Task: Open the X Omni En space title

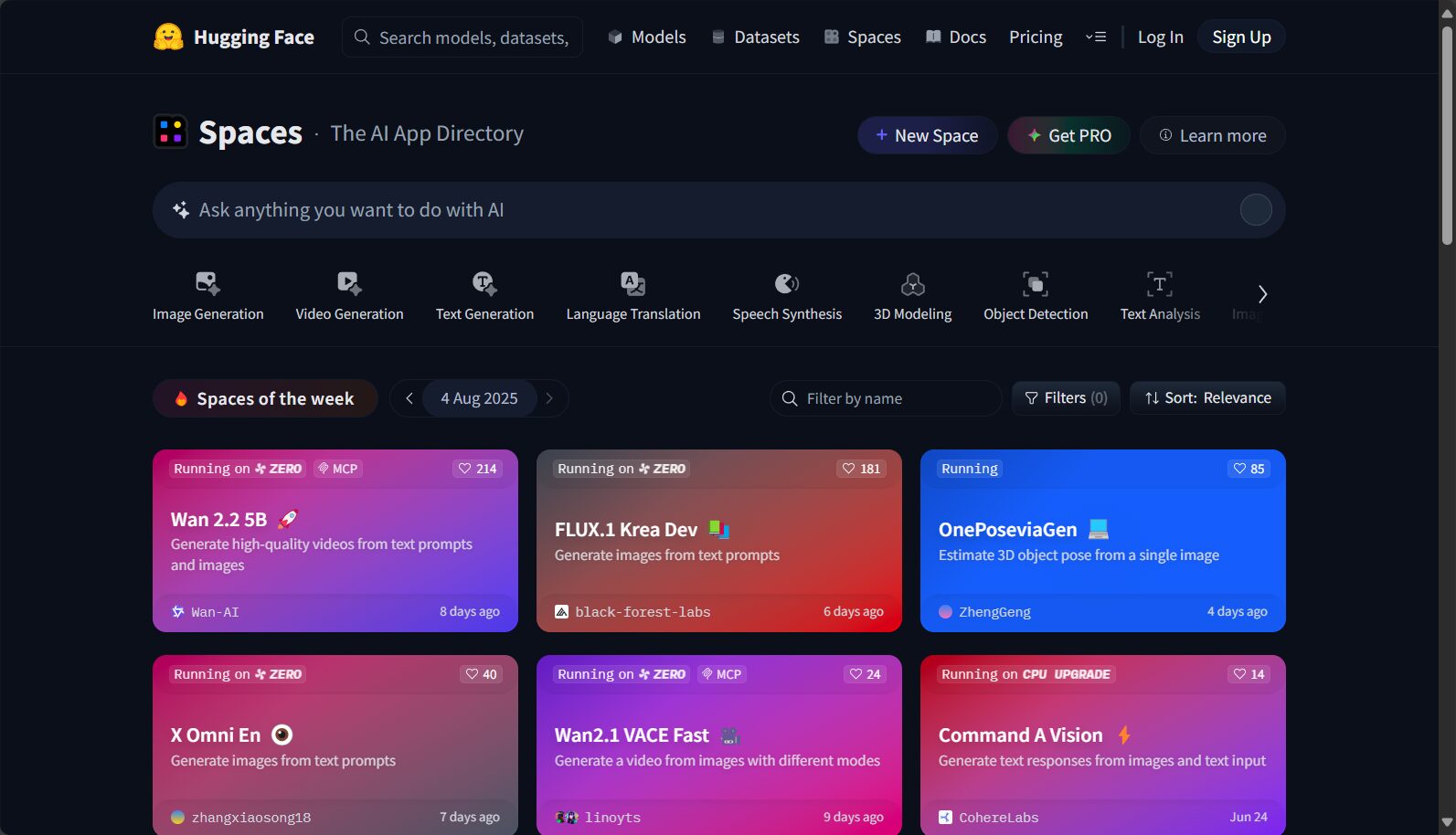Action: point(216,735)
